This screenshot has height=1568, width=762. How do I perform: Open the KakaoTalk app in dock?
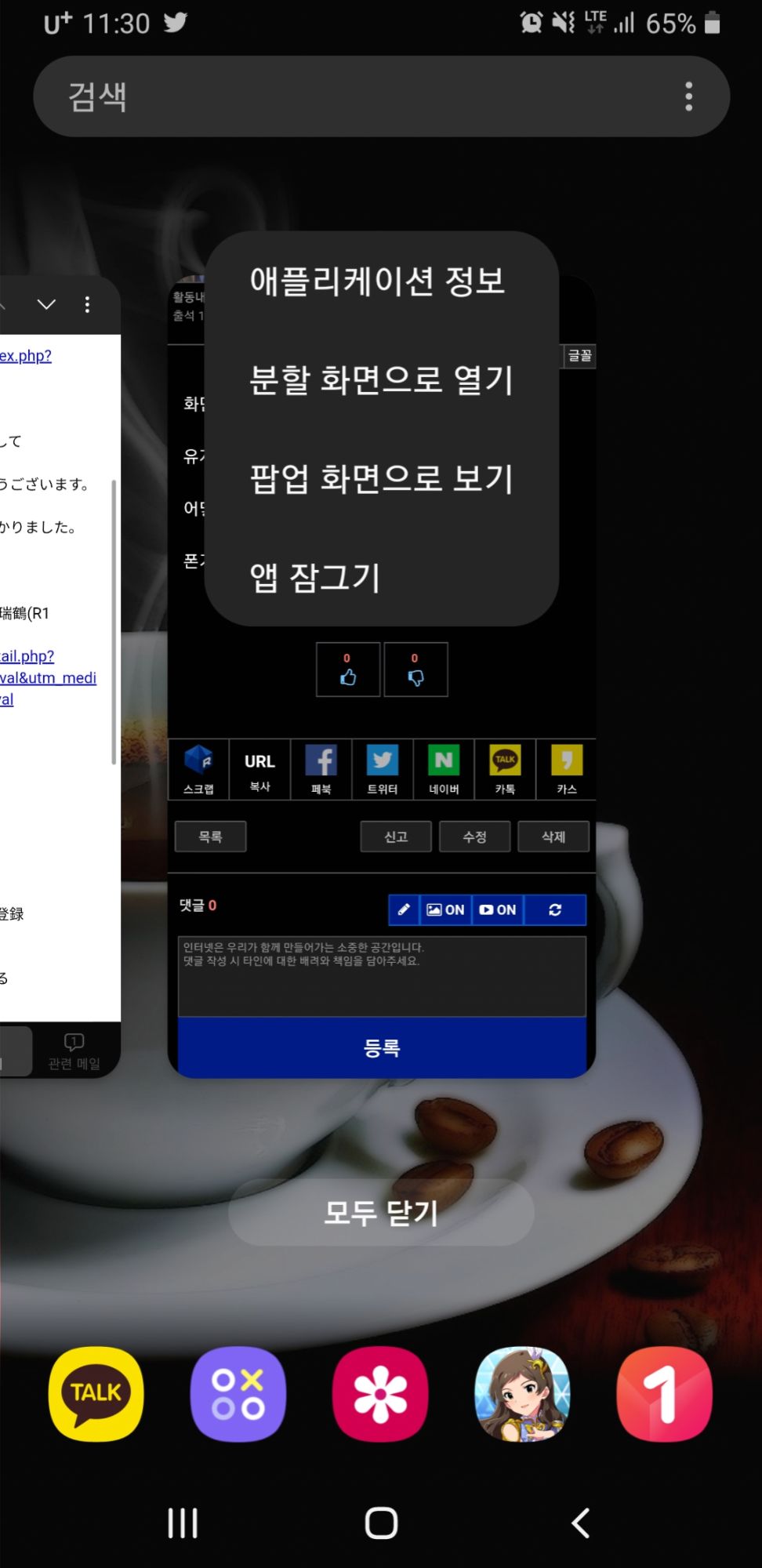coord(96,1394)
